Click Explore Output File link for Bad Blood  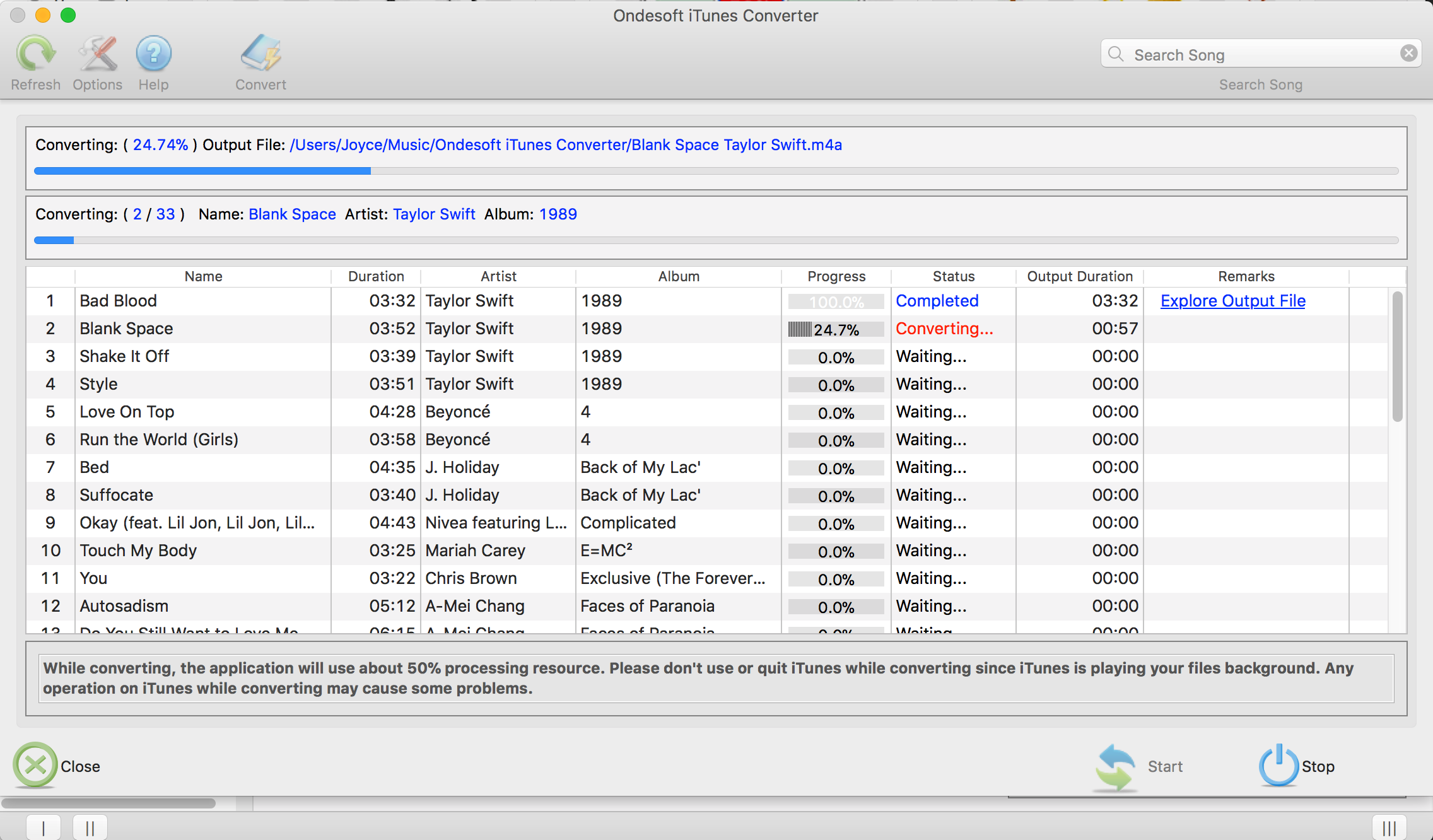[x=1235, y=300]
